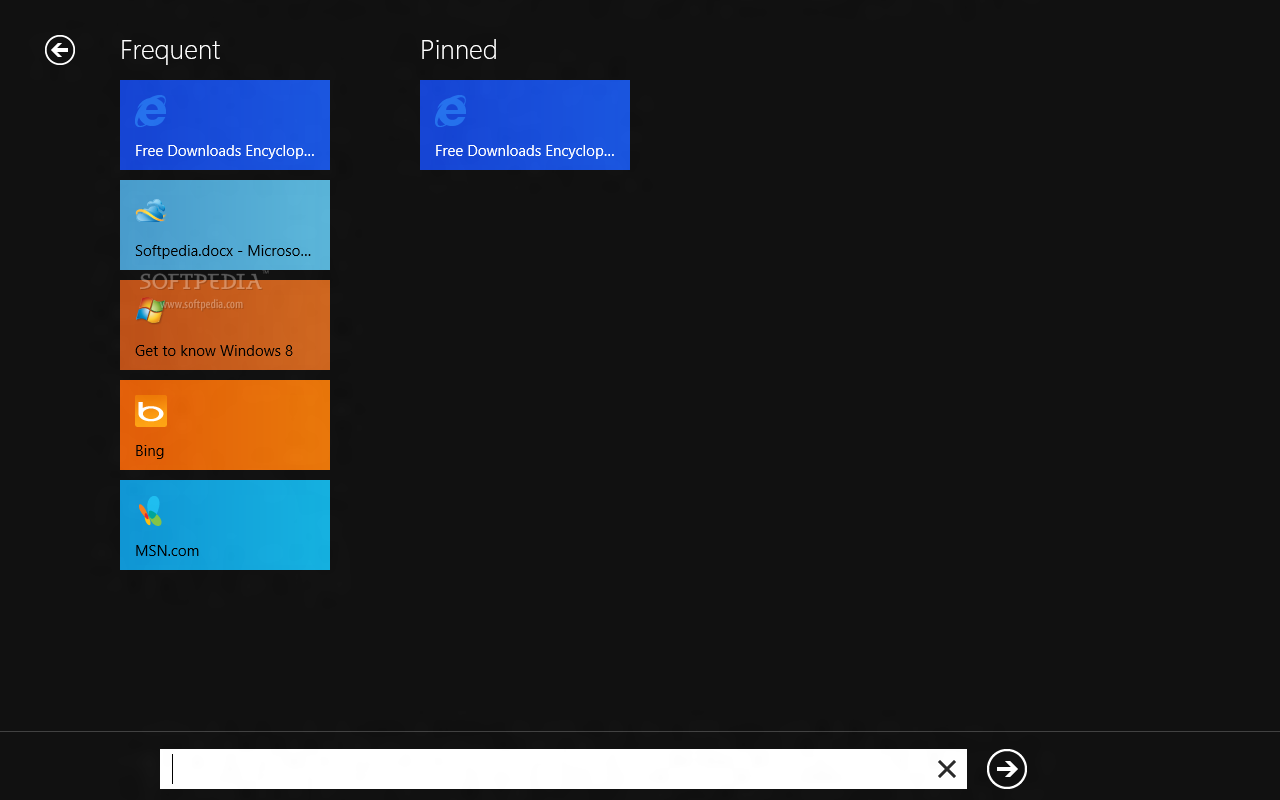Click the Pinned heading
The image size is (1280, 800).
459,50
